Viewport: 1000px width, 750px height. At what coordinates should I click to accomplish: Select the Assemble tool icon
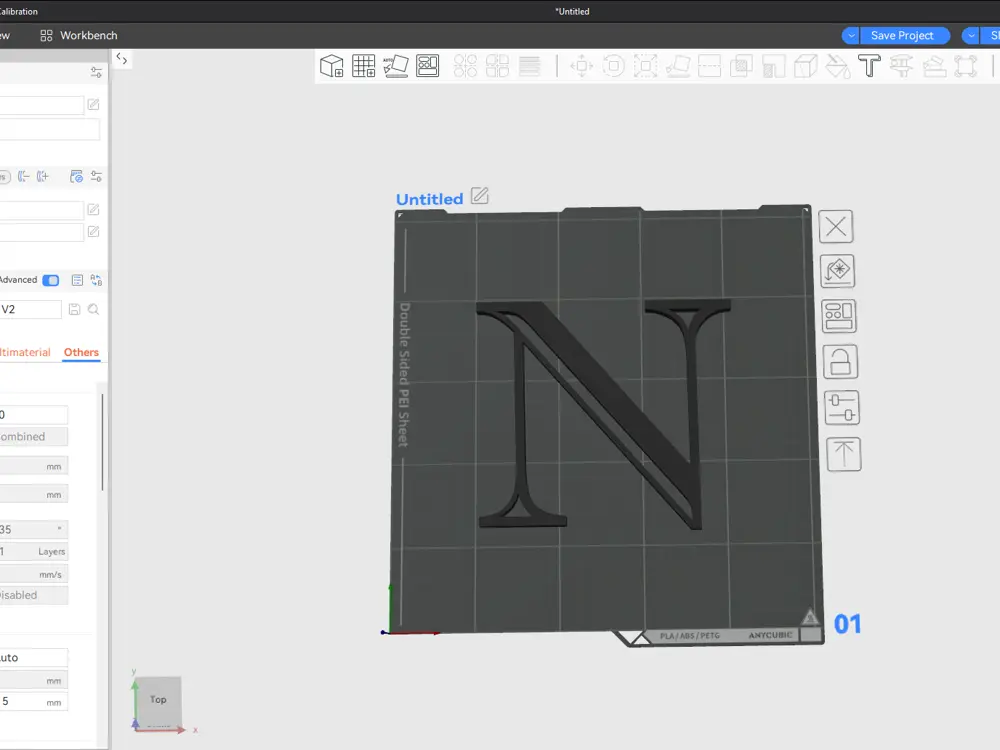934,66
